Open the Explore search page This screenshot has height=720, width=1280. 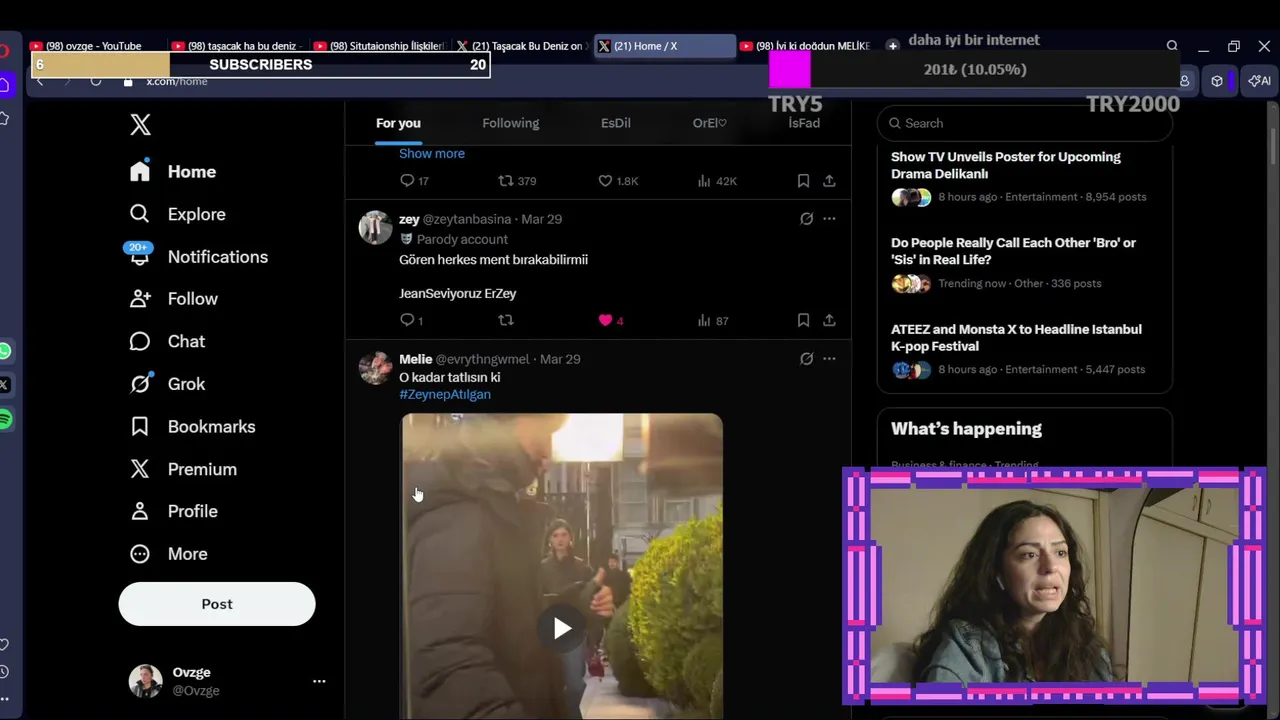pyautogui.click(x=178, y=214)
